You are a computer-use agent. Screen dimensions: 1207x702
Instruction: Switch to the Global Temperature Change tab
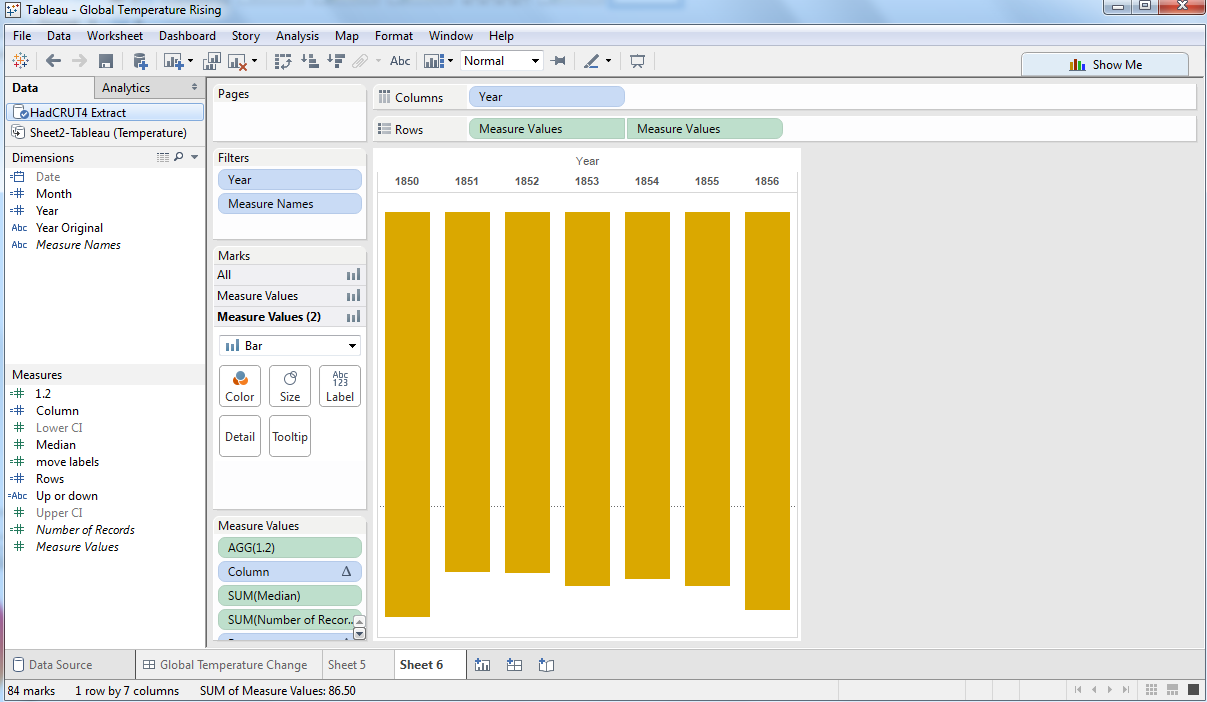coord(224,665)
